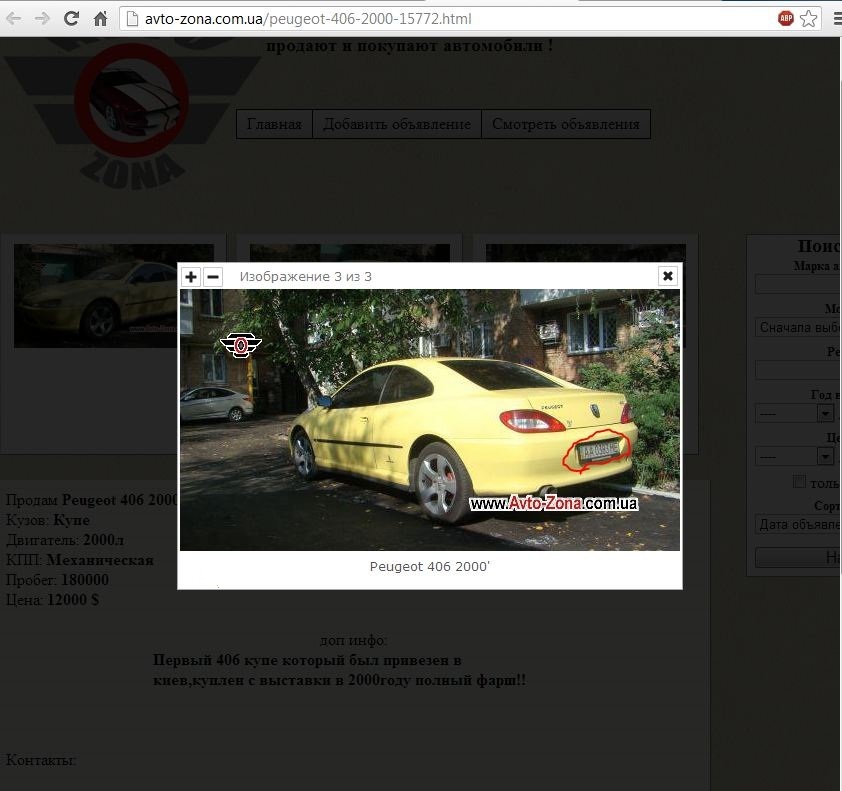842x791 pixels.
Task: Open the "Дата объявления" sort dropdown
Action: pyautogui.click(x=797, y=524)
